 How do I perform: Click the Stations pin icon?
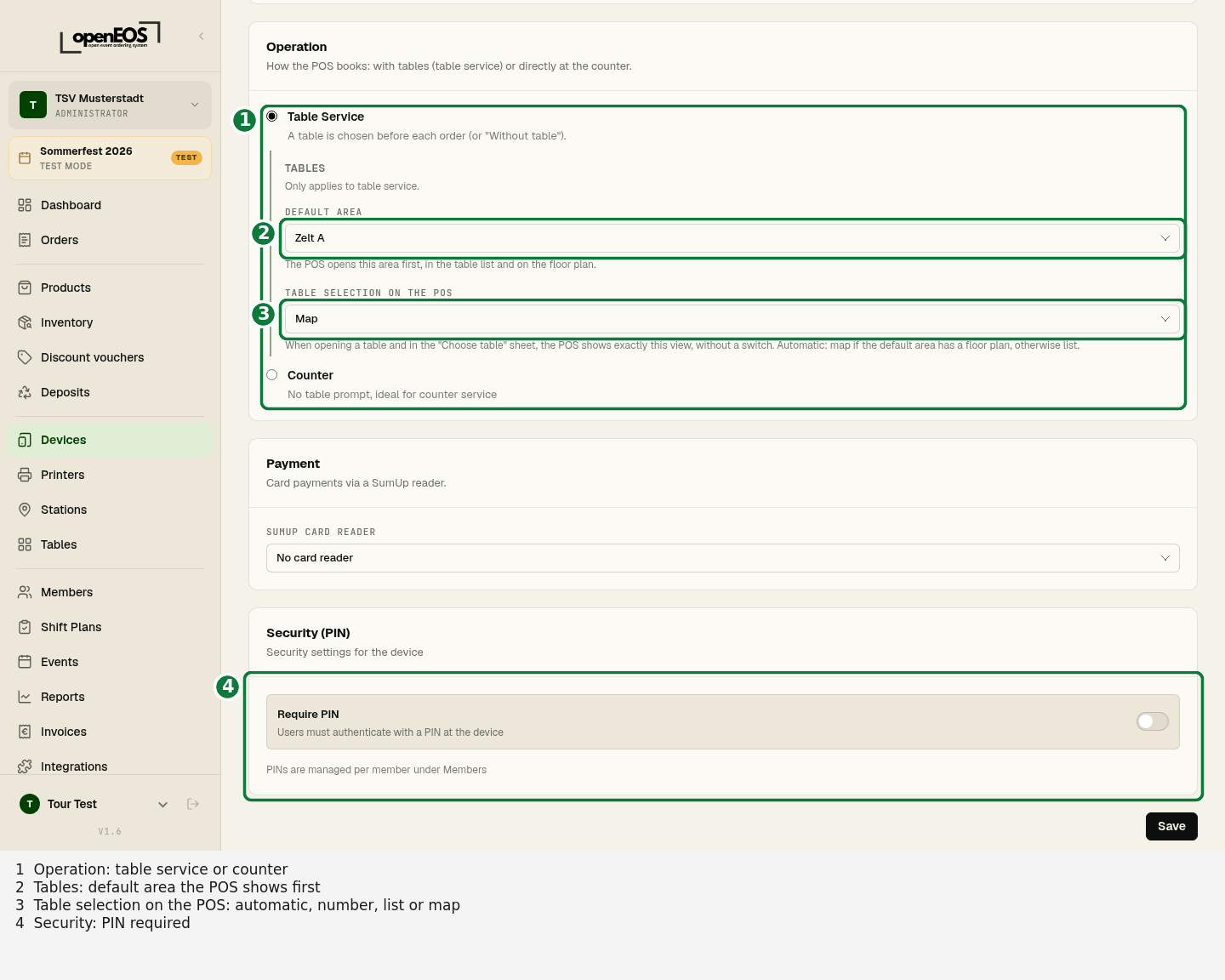pyautogui.click(x=25, y=510)
